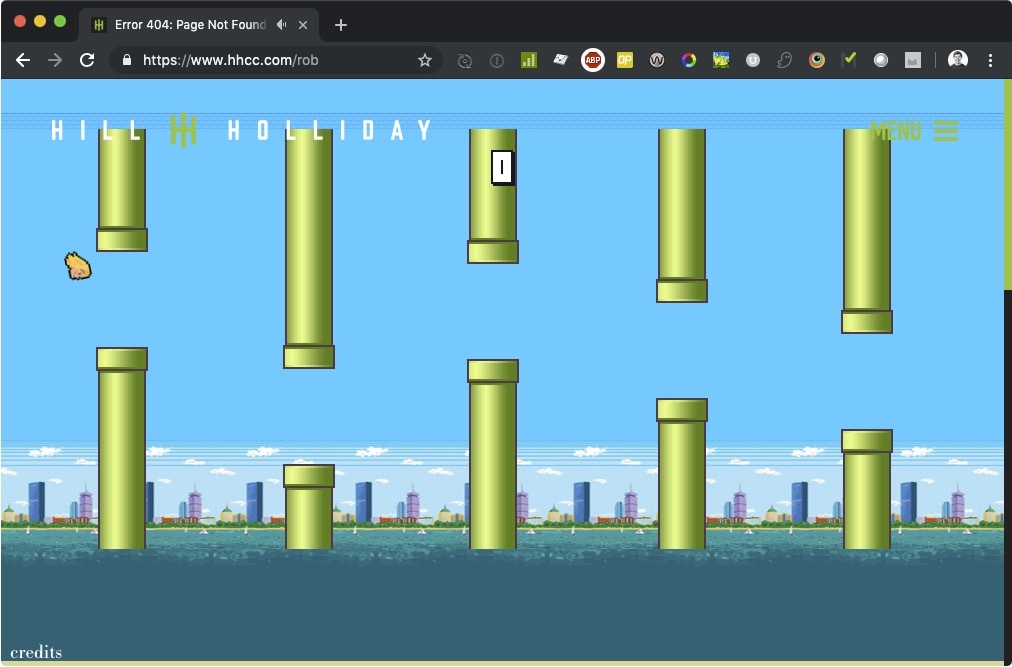Click the circular refresh-clock extension icon
Screen dimensions: 1012x667
465,61
